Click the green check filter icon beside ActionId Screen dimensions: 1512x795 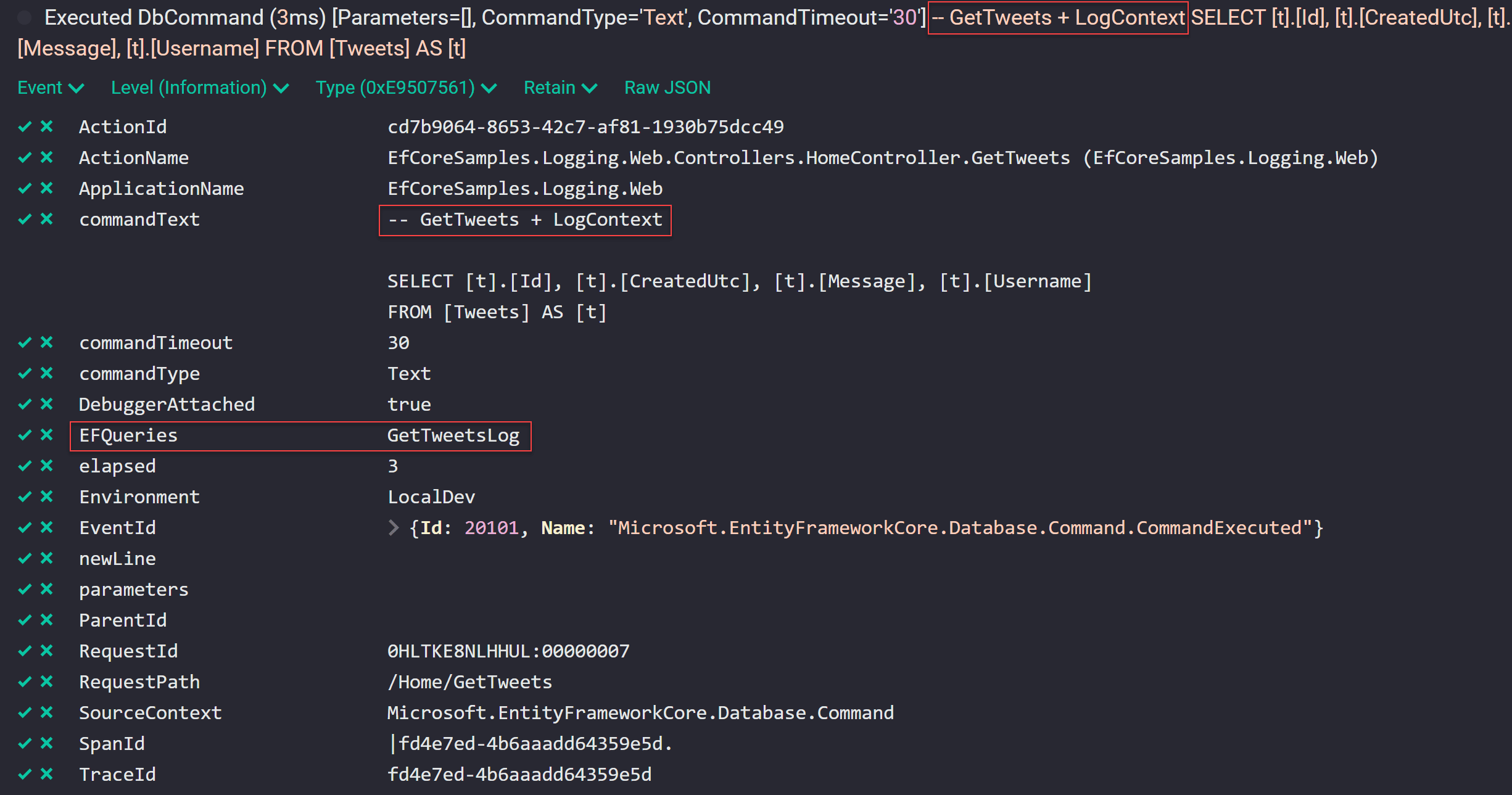pyautogui.click(x=25, y=126)
